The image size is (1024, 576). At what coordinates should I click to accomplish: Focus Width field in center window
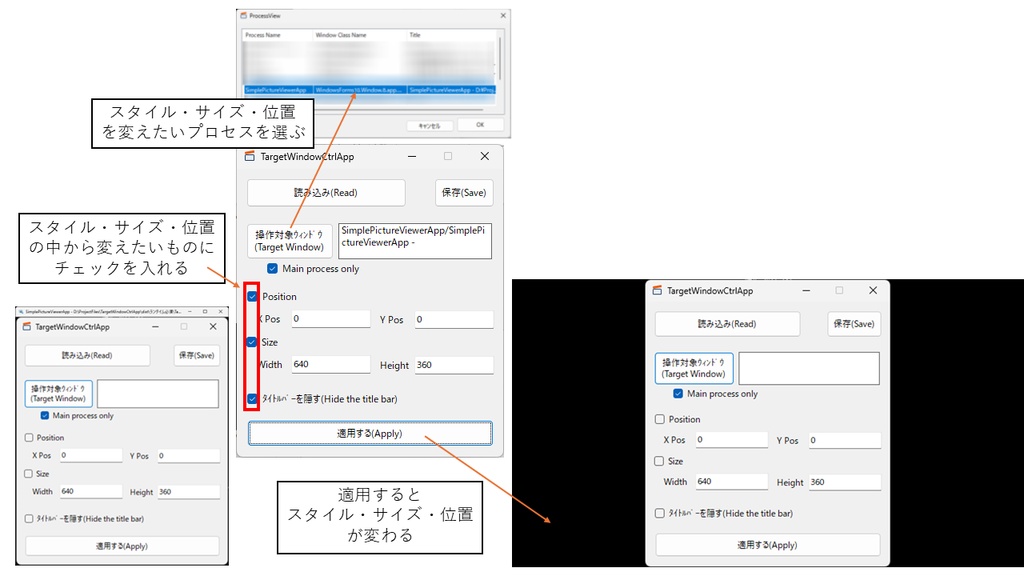pyautogui.click(x=330, y=364)
